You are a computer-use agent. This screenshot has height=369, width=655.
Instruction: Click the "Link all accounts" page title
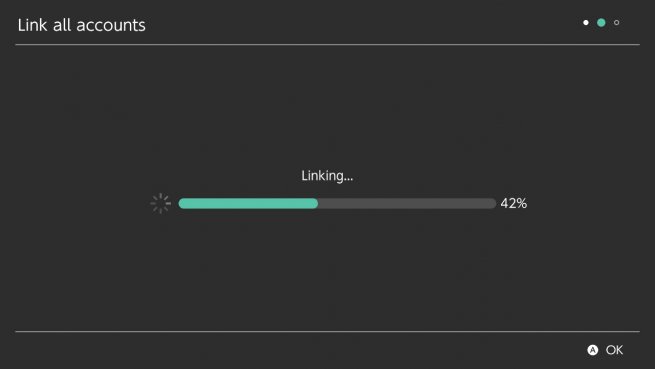pyautogui.click(x=81, y=25)
